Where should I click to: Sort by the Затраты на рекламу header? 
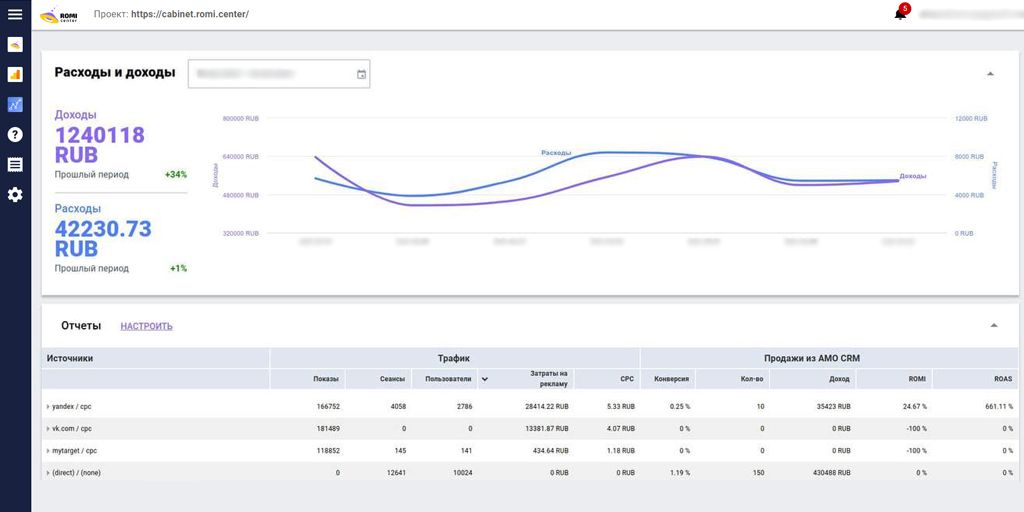pyautogui.click(x=549, y=379)
